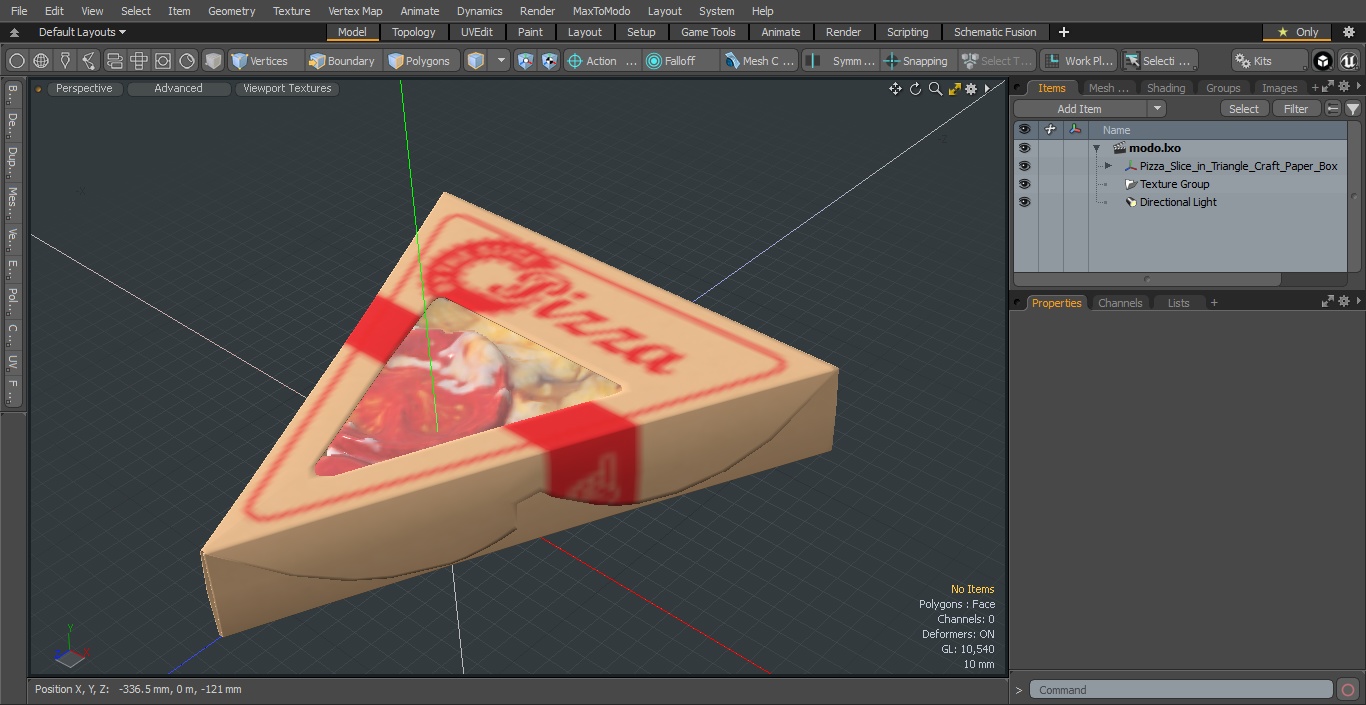Open the MaxToModo menu

coord(601,11)
